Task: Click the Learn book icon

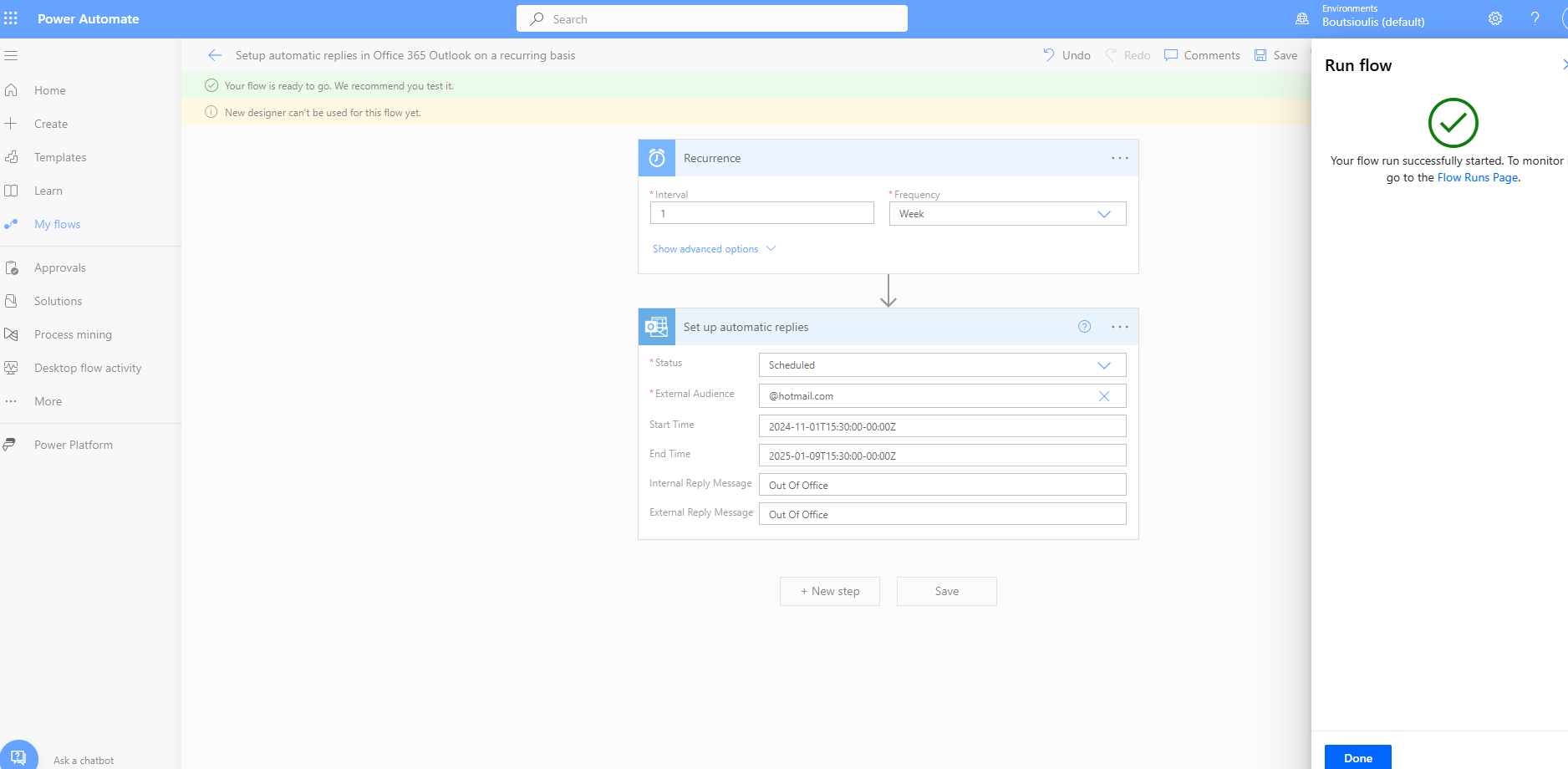Action: 11,191
